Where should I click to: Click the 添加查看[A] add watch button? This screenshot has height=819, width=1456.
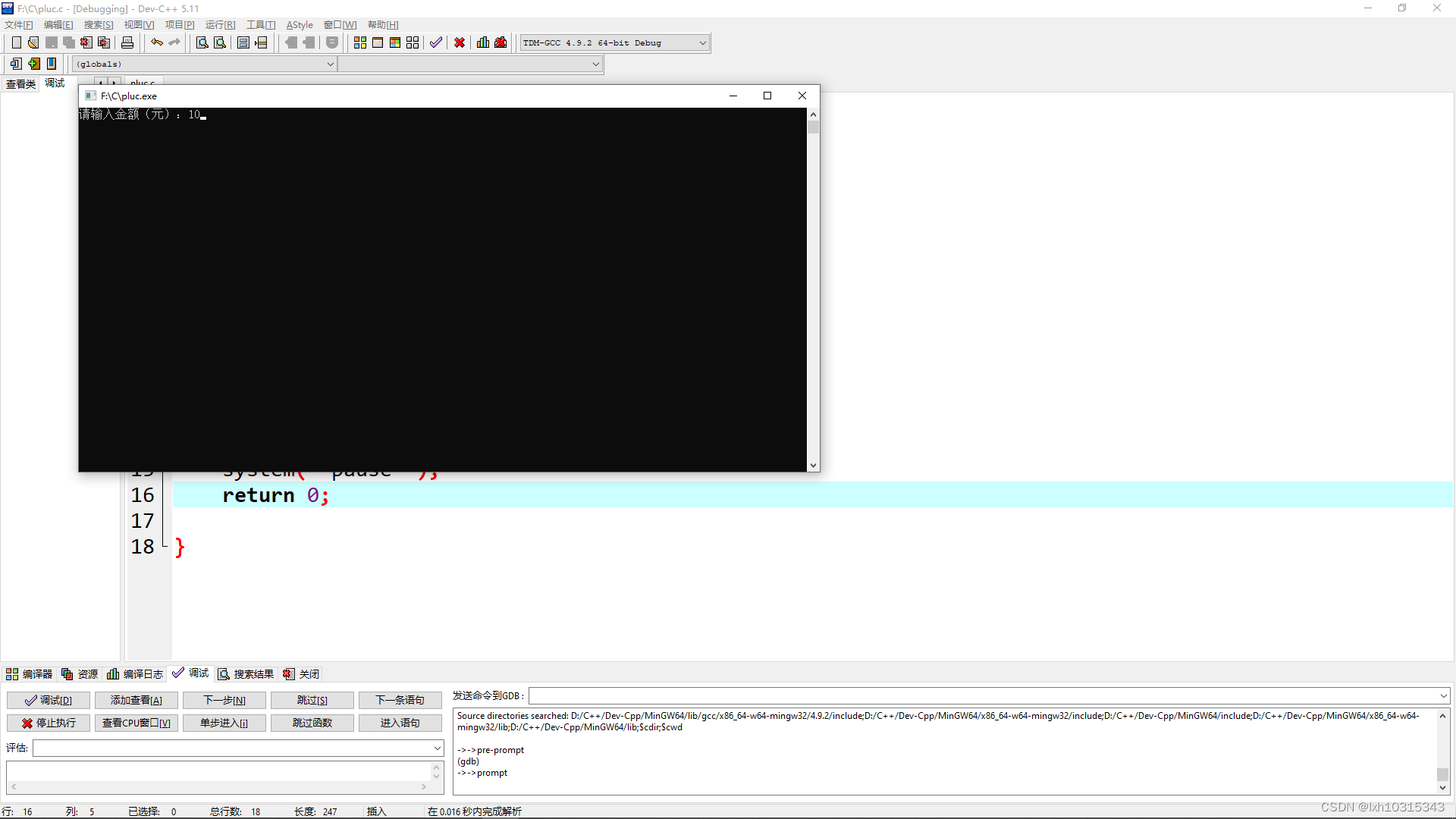pyautogui.click(x=136, y=700)
